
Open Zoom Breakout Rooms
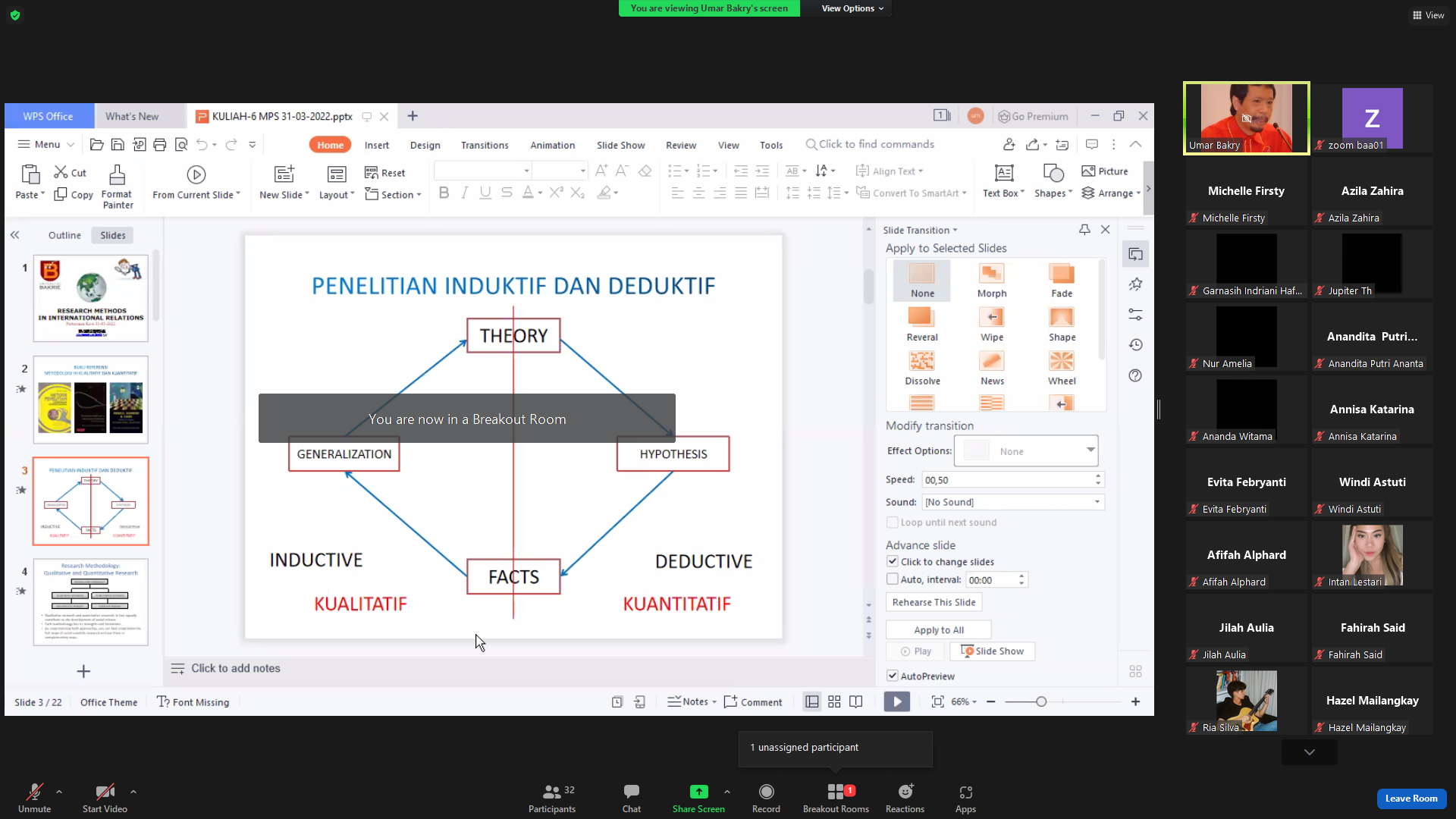coord(836,799)
